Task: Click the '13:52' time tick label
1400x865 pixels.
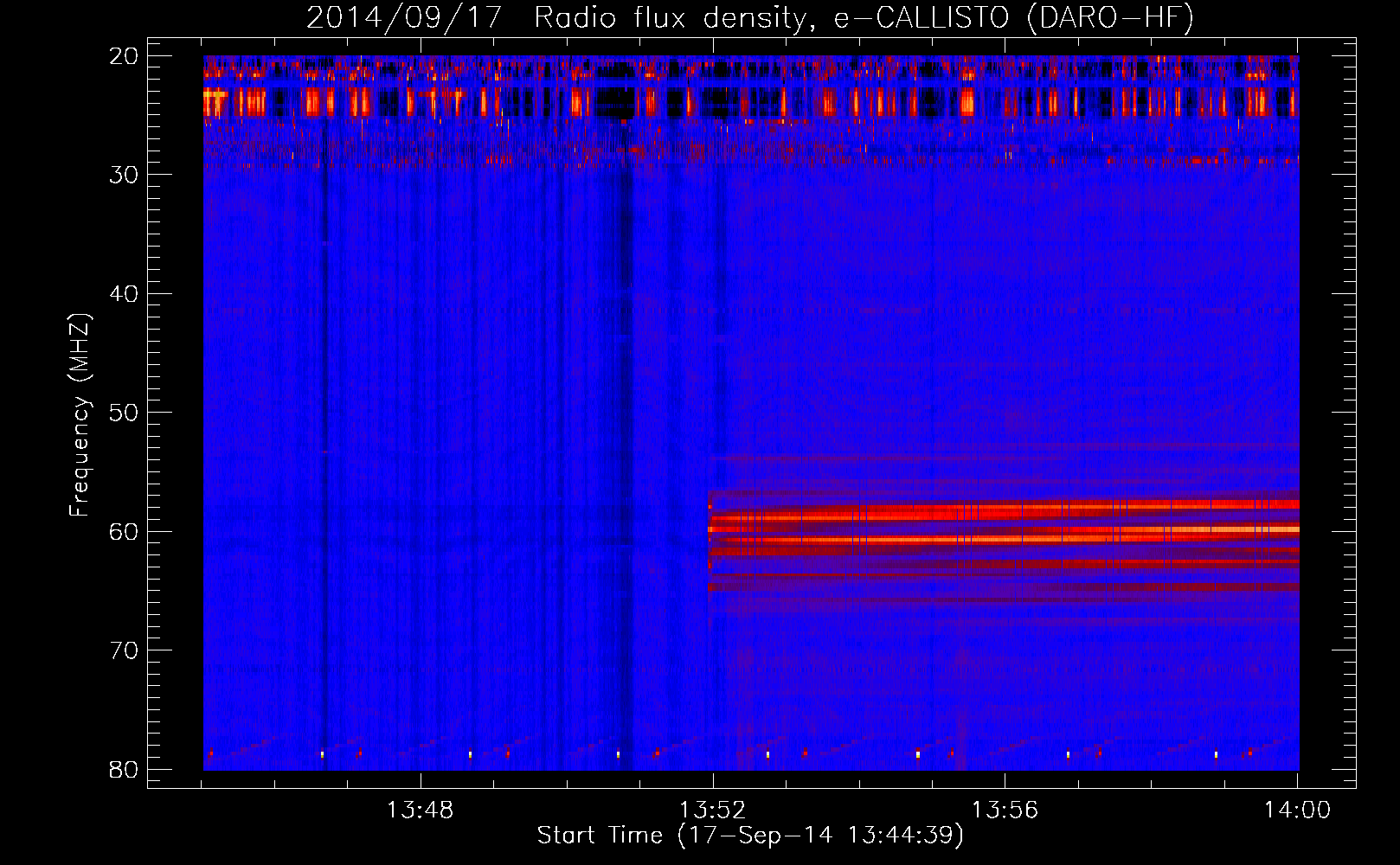Action: (x=712, y=811)
